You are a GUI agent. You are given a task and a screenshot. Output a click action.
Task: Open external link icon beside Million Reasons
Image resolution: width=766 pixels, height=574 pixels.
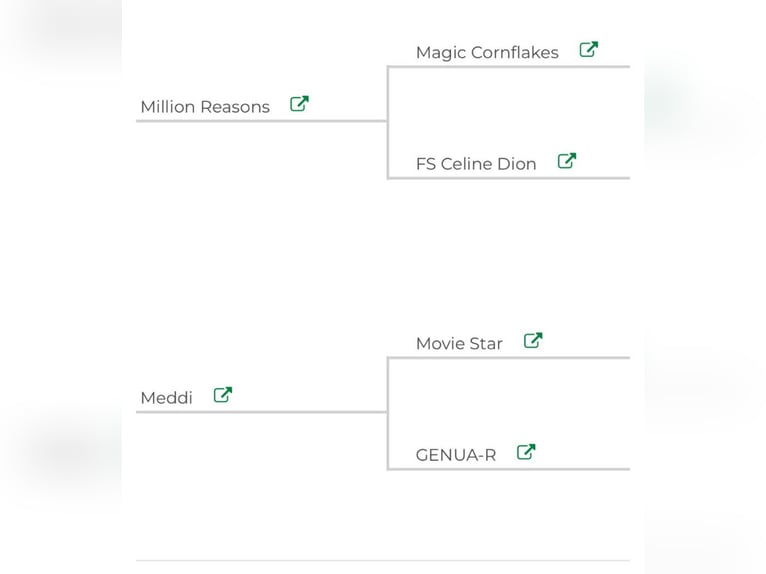299,104
